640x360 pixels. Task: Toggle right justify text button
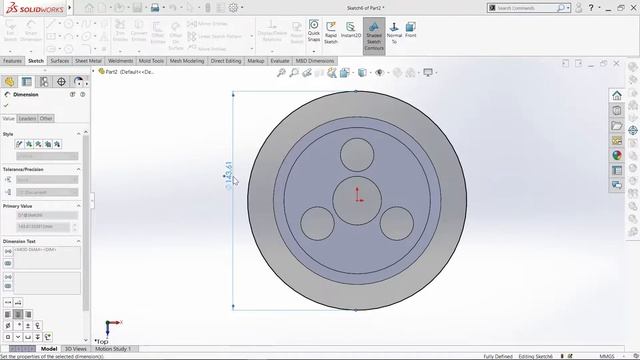pos(28,314)
